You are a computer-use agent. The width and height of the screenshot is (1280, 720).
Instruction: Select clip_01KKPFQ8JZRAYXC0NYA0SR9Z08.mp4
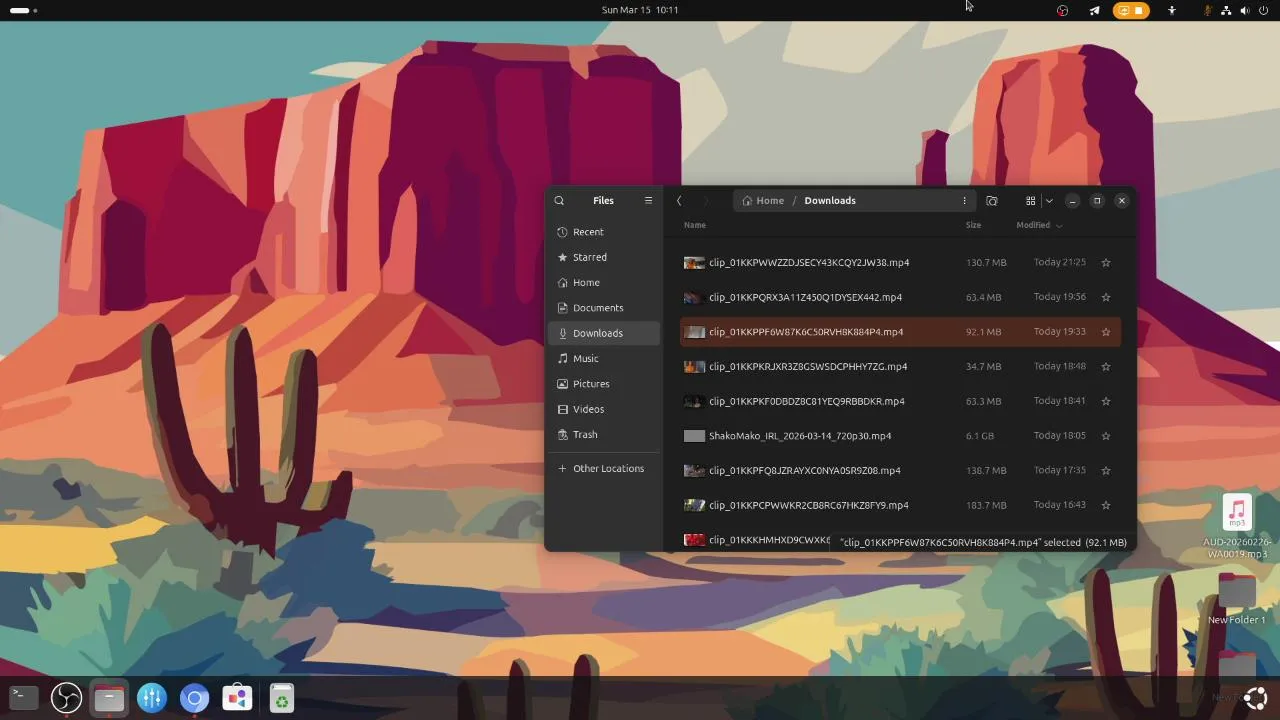pos(900,471)
